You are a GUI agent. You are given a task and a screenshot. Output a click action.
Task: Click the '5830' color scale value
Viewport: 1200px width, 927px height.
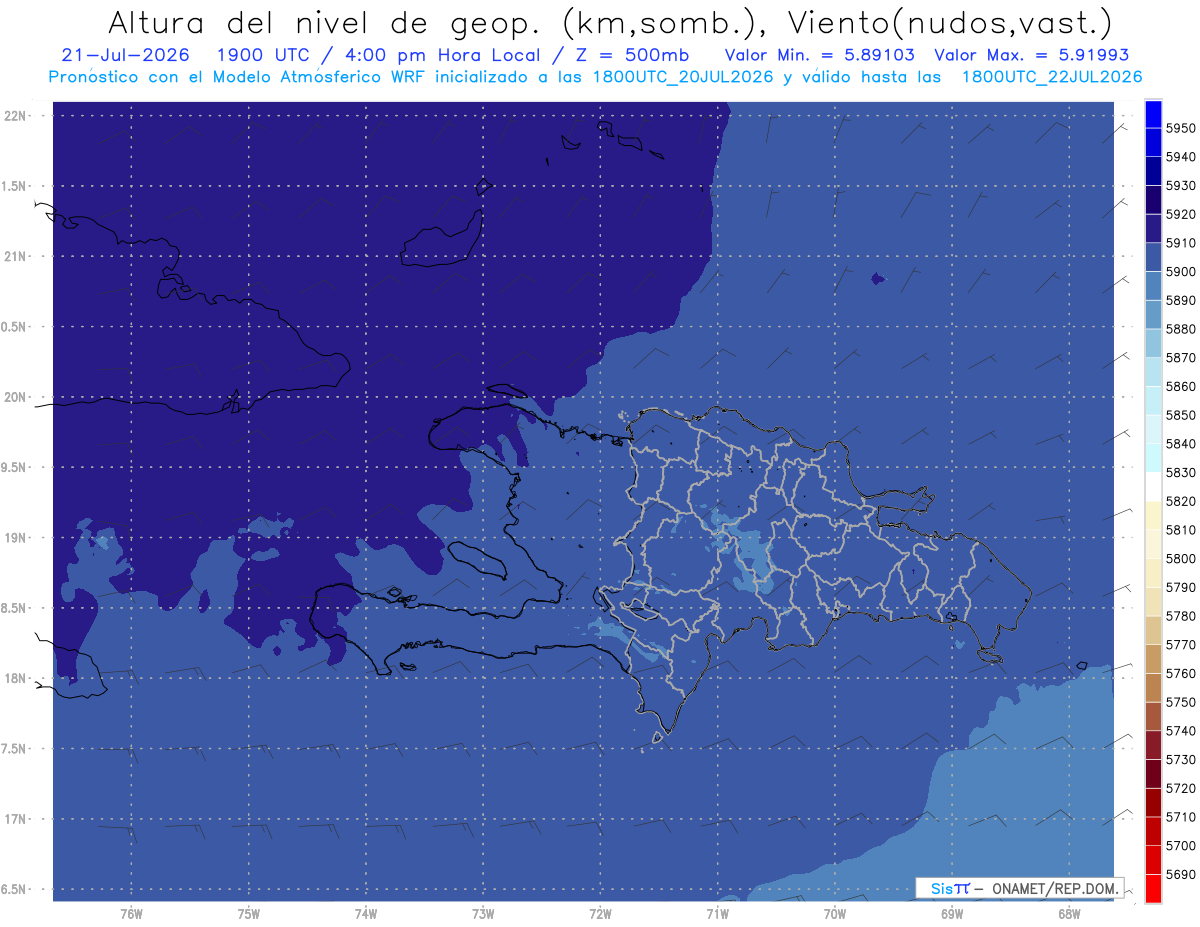(x=1181, y=472)
